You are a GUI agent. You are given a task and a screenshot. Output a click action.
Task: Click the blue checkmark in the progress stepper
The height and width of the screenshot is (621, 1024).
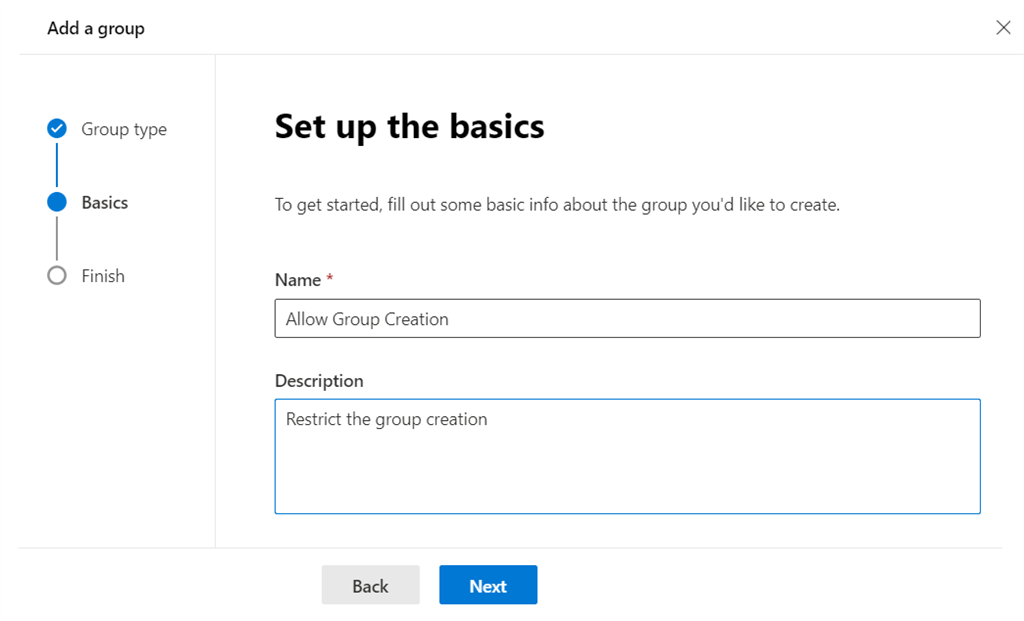click(56, 128)
